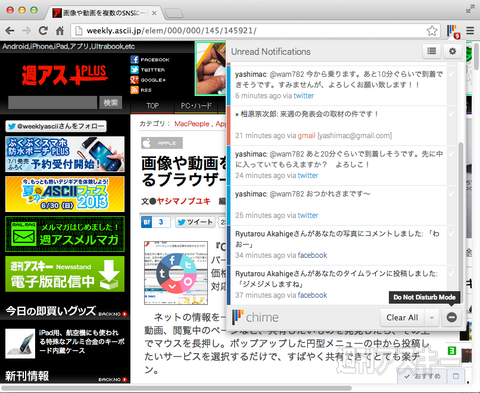Open twitter link in 24 minutes ago item
480x393 pixels.
(x=308, y=175)
